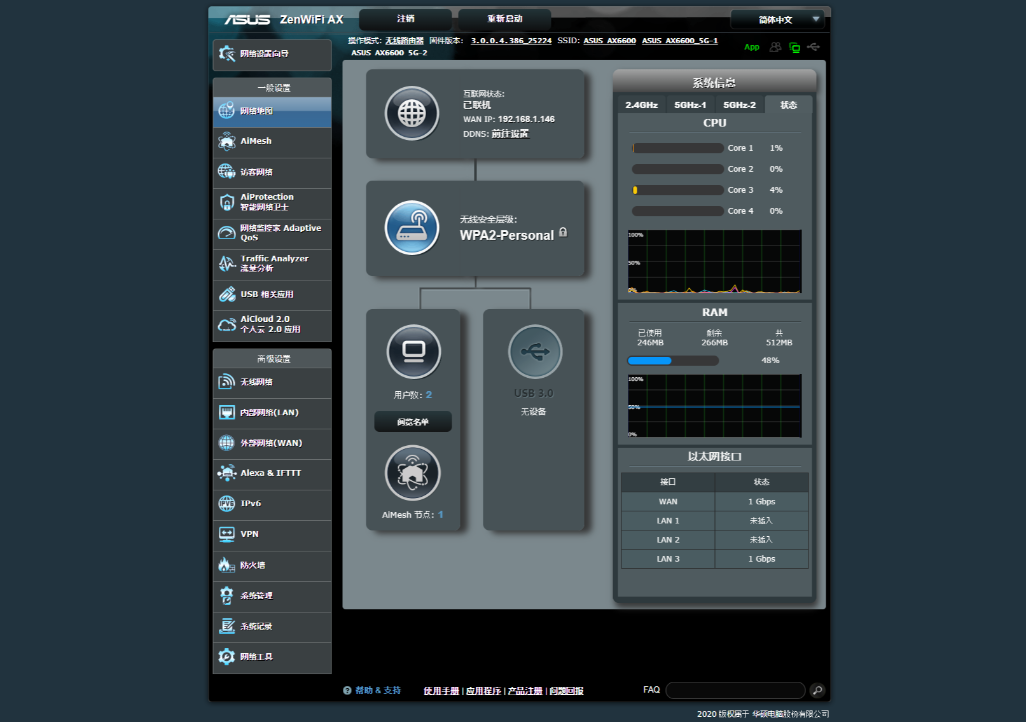Click the AiMesh node count 1

pos(440,514)
